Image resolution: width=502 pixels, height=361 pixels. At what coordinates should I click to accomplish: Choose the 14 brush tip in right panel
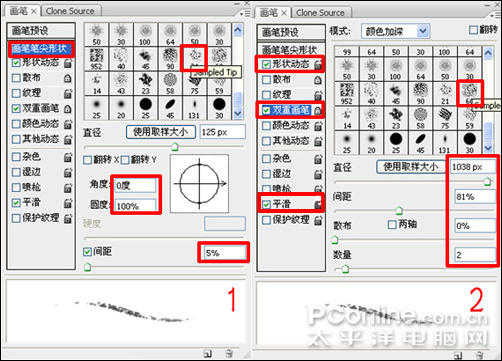point(347,118)
